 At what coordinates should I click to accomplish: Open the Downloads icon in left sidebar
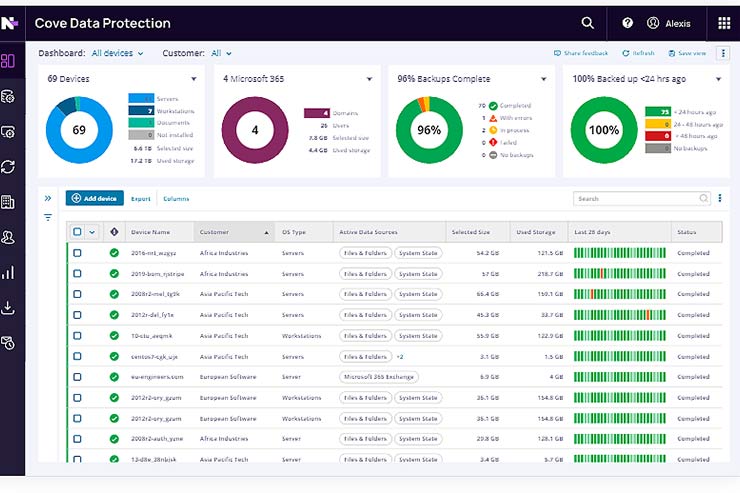8,307
